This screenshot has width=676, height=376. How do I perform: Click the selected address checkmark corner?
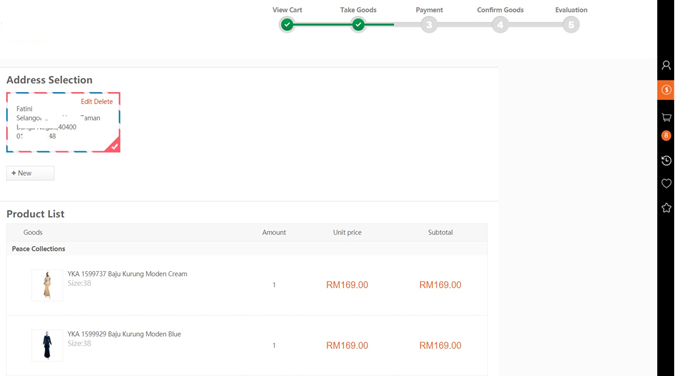[x=113, y=146]
